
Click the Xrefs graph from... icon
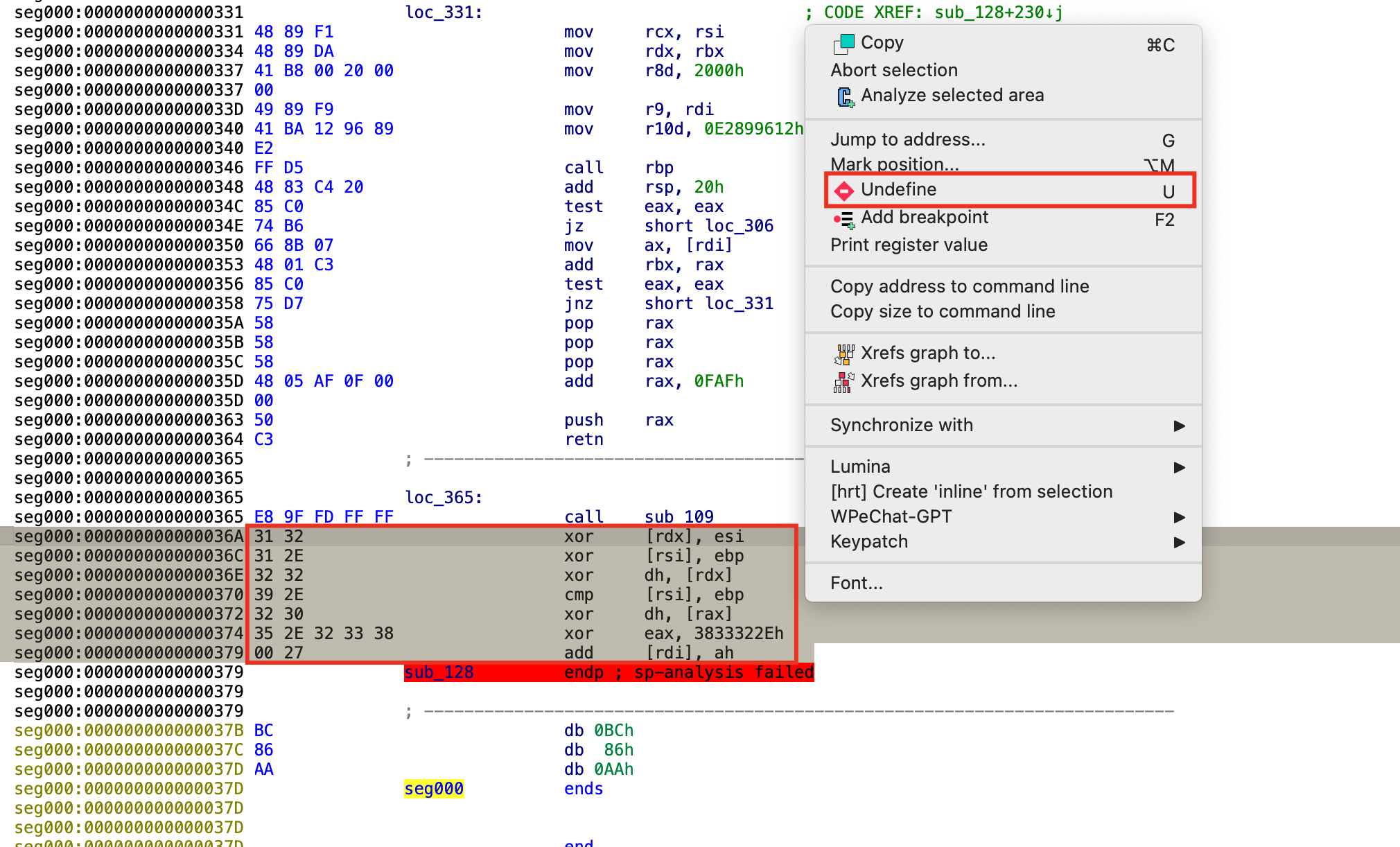[x=843, y=381]
